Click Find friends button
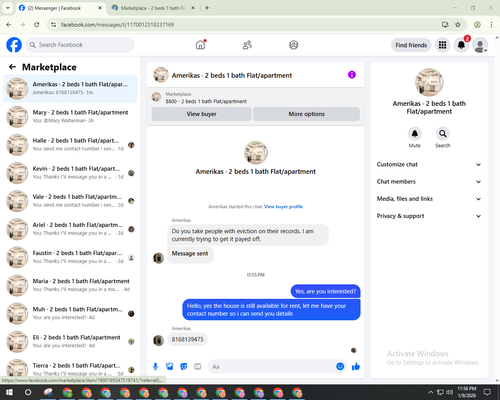Screen dimensions: 500x400 (x=411, y=45)
